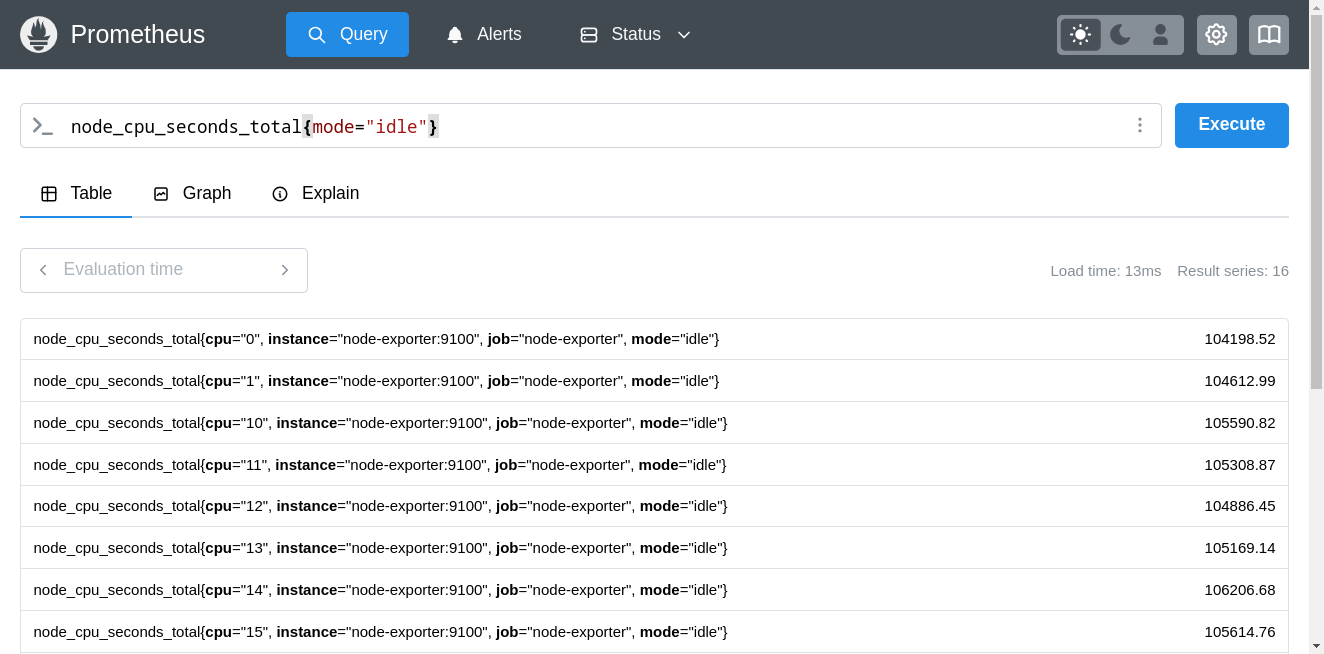The width and height of the screenshot is (1324, 654).
Task: Click the series row with cpu="15"
Action: [654, 632]
